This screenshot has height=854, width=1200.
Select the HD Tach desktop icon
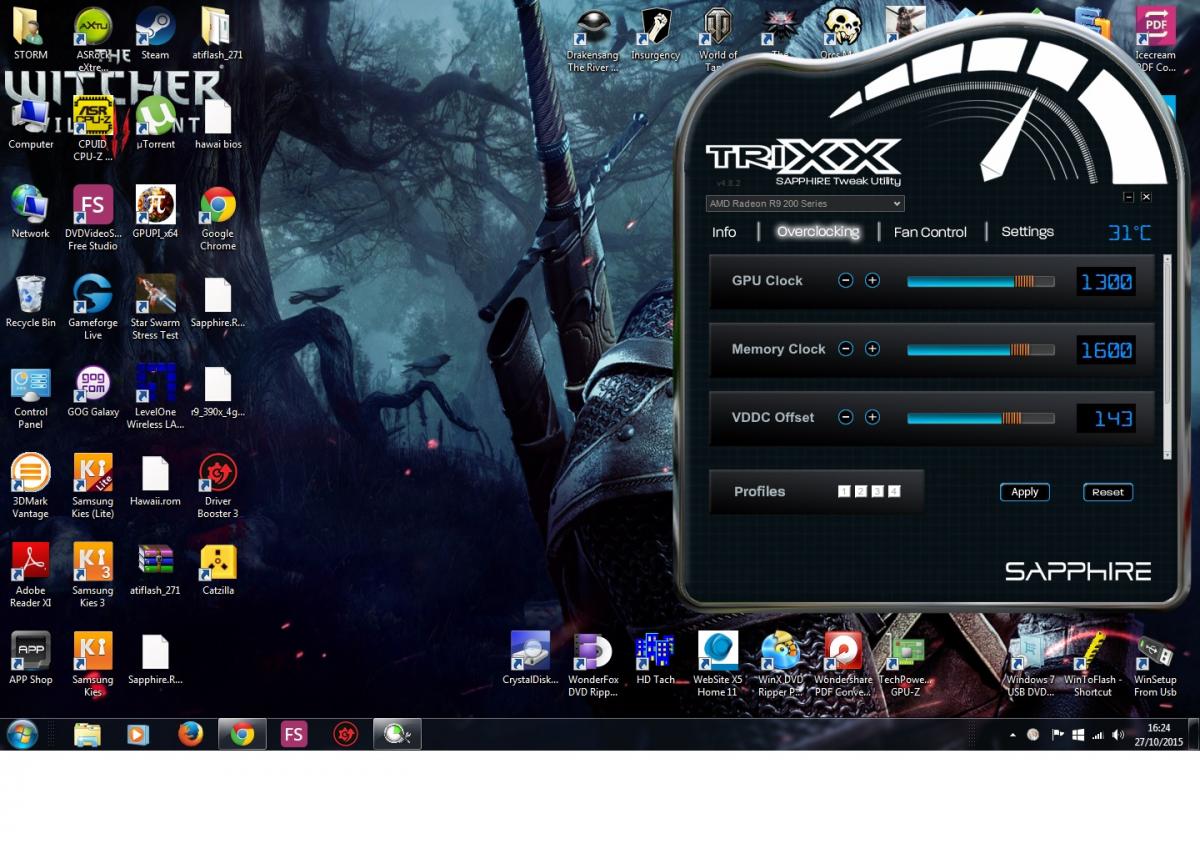(655, 658)
